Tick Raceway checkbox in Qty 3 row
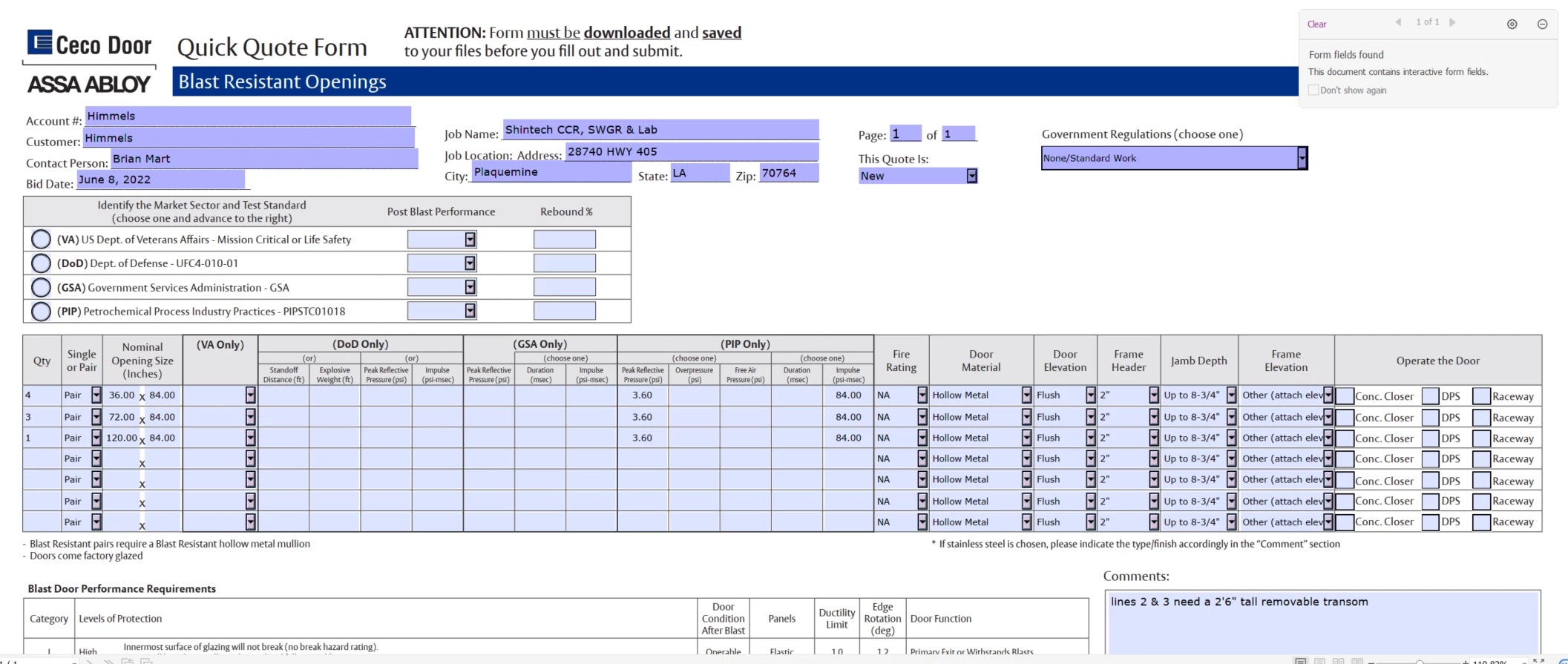Viewport: 1568px width, 664px height. pos(1481,418)
